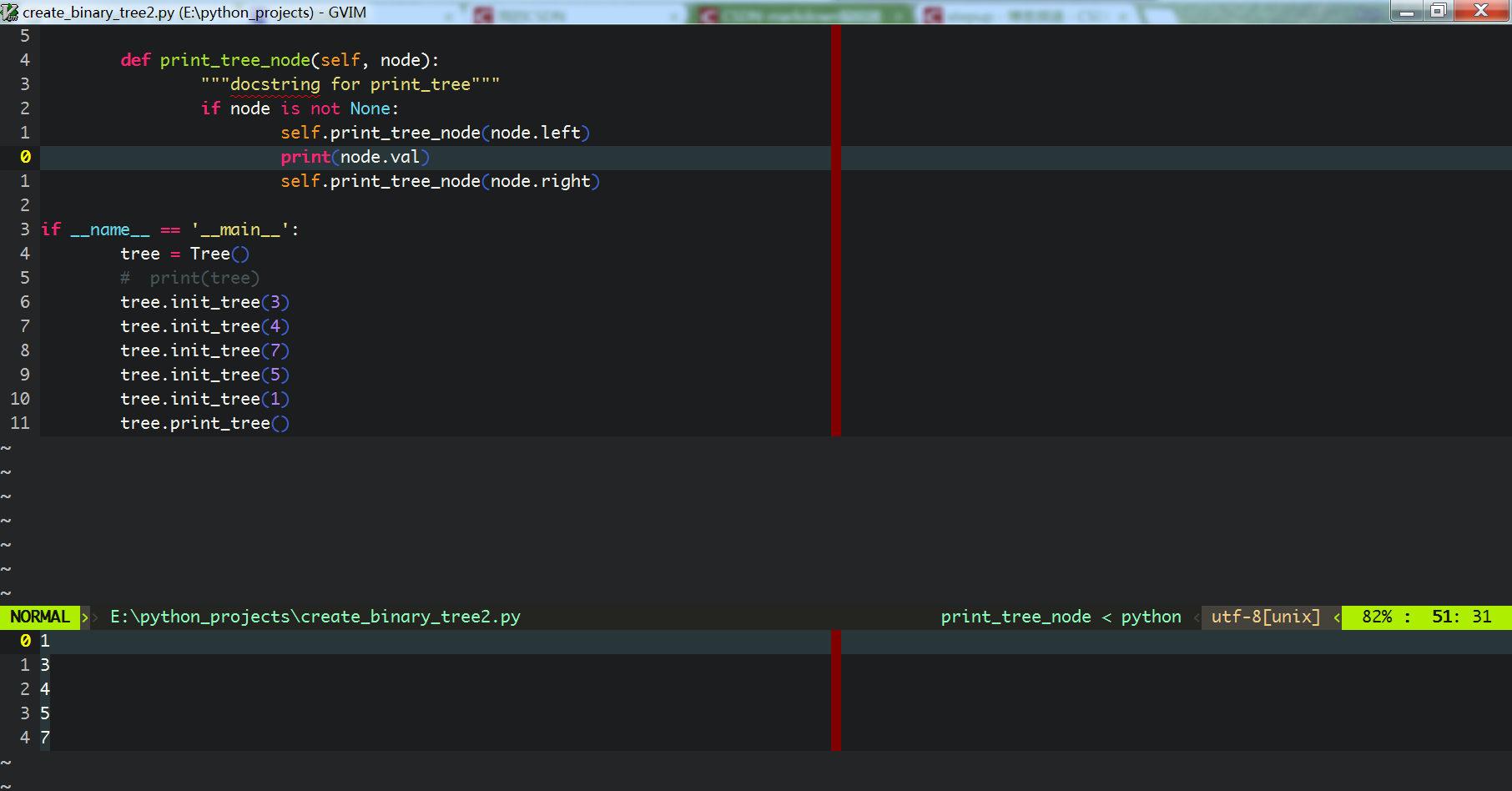Click the commented line '# print(tree)'
This screenshot has height=791, width=1512.
(x=190, y=278)
